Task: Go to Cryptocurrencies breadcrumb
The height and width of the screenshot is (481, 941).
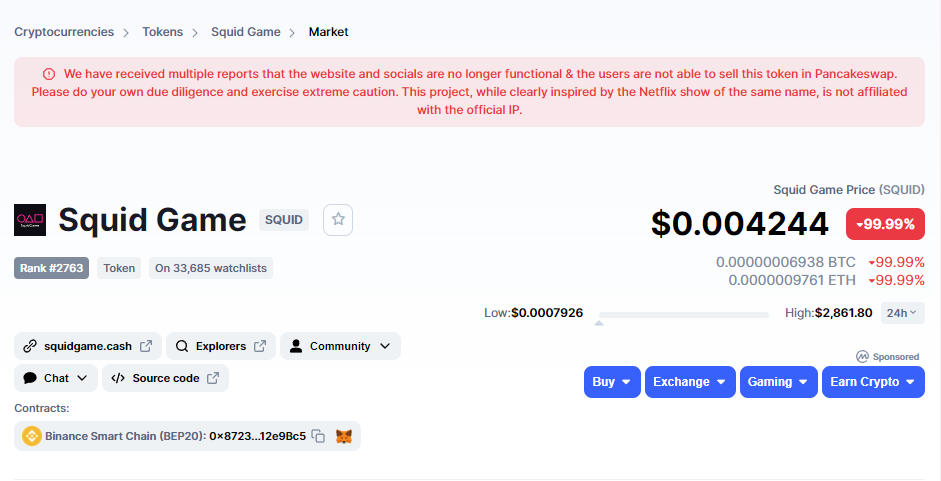Action: 64,32
